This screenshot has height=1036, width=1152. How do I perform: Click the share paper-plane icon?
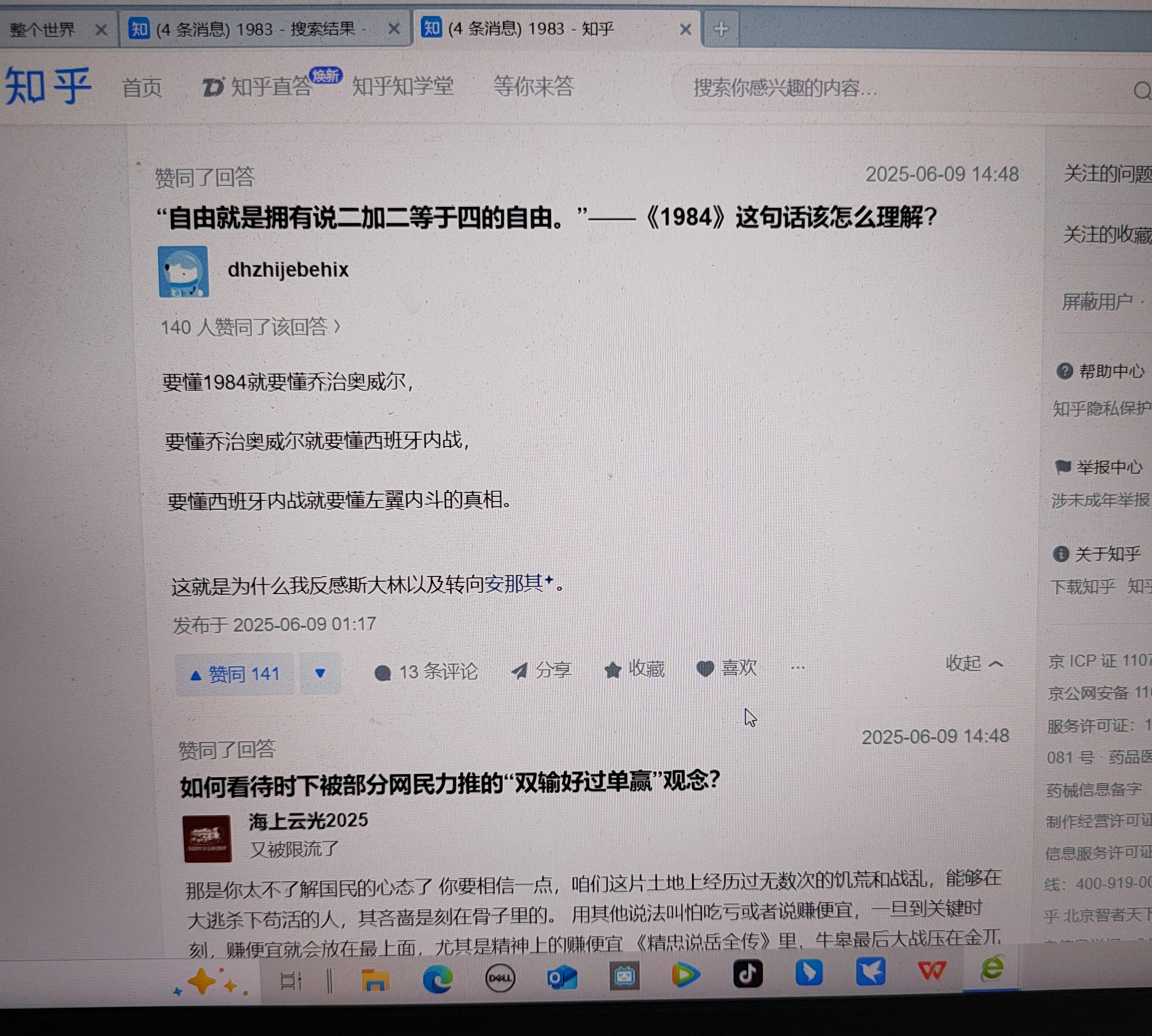519,671
